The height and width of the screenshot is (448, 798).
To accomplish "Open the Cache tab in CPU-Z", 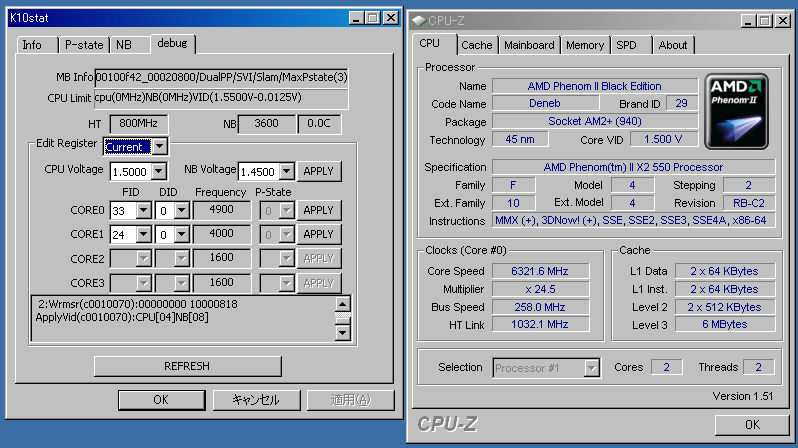I will click(x=477, y=45).
